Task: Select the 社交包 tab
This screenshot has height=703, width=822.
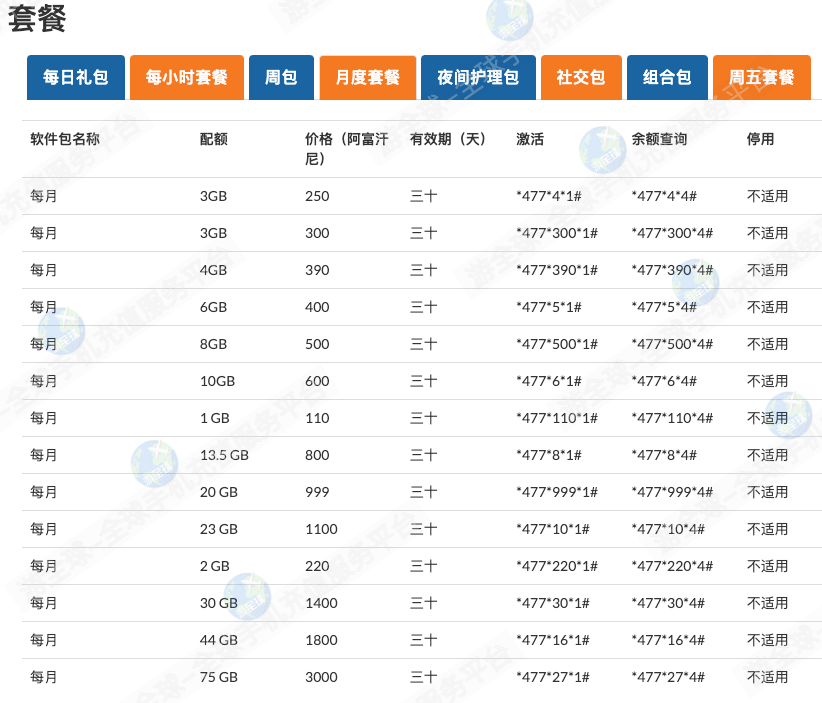Action: point(581,77)
